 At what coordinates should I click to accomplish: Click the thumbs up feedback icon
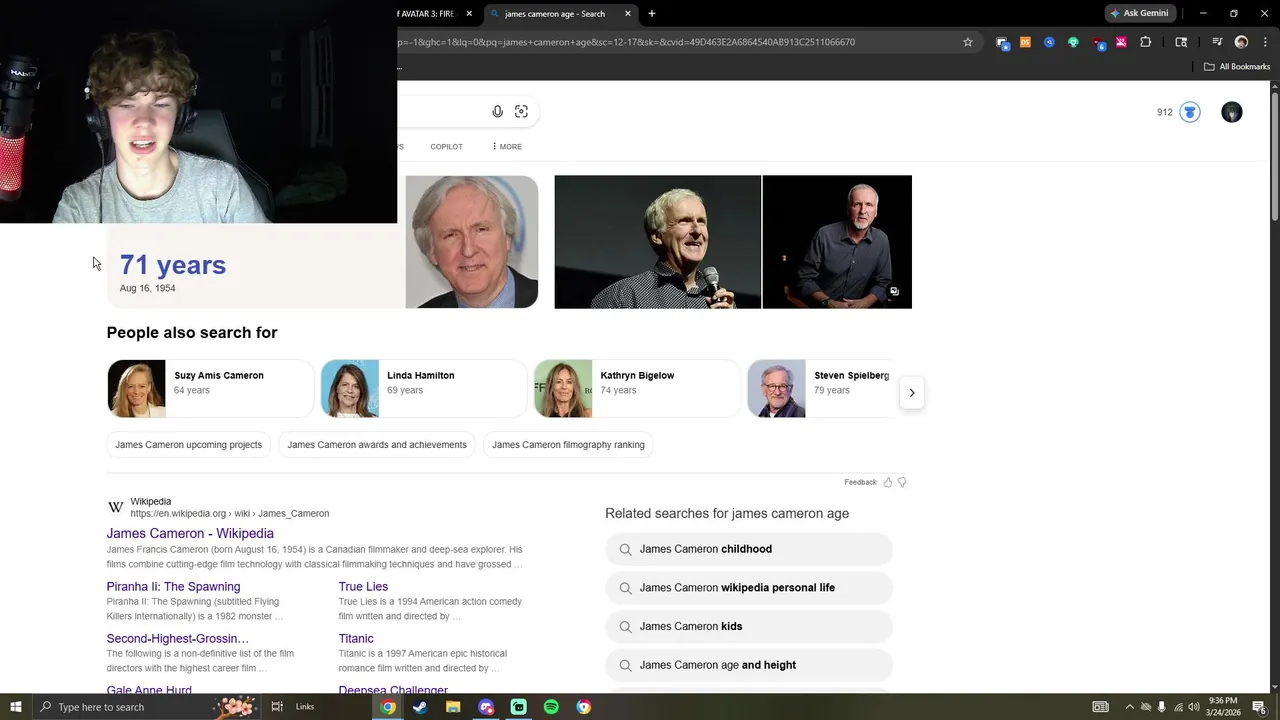887,482
